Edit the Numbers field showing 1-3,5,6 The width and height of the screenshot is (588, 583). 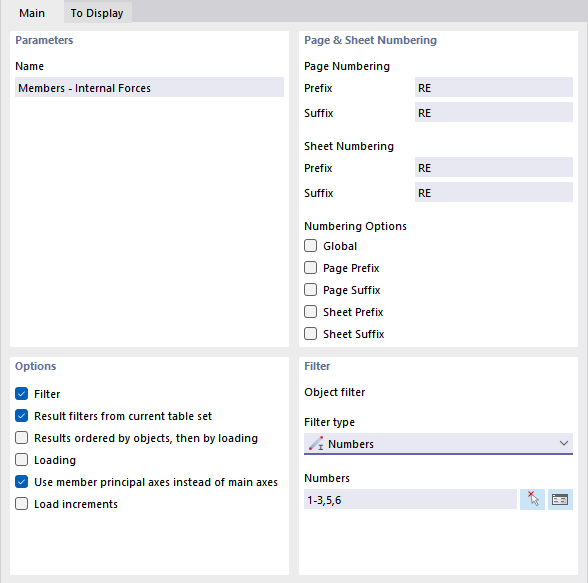pos(410,499)
